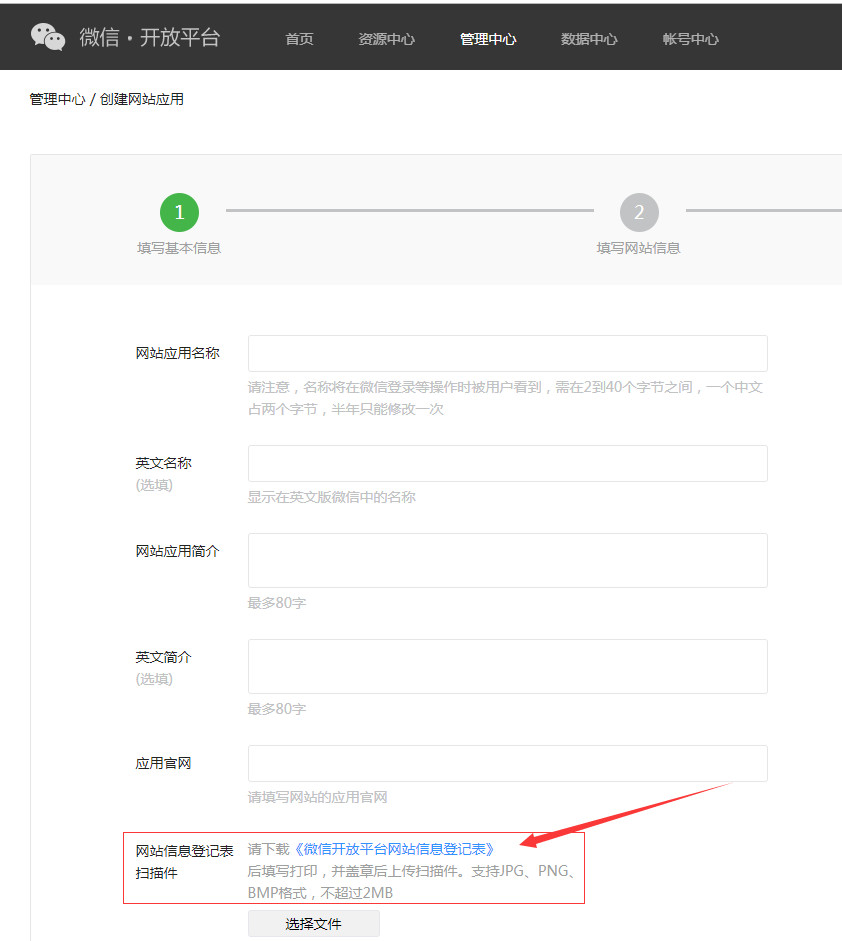The height and width of the screenshot is (941, 842).
Task: Click the step 2 grey circle
Action: (639, 212)
